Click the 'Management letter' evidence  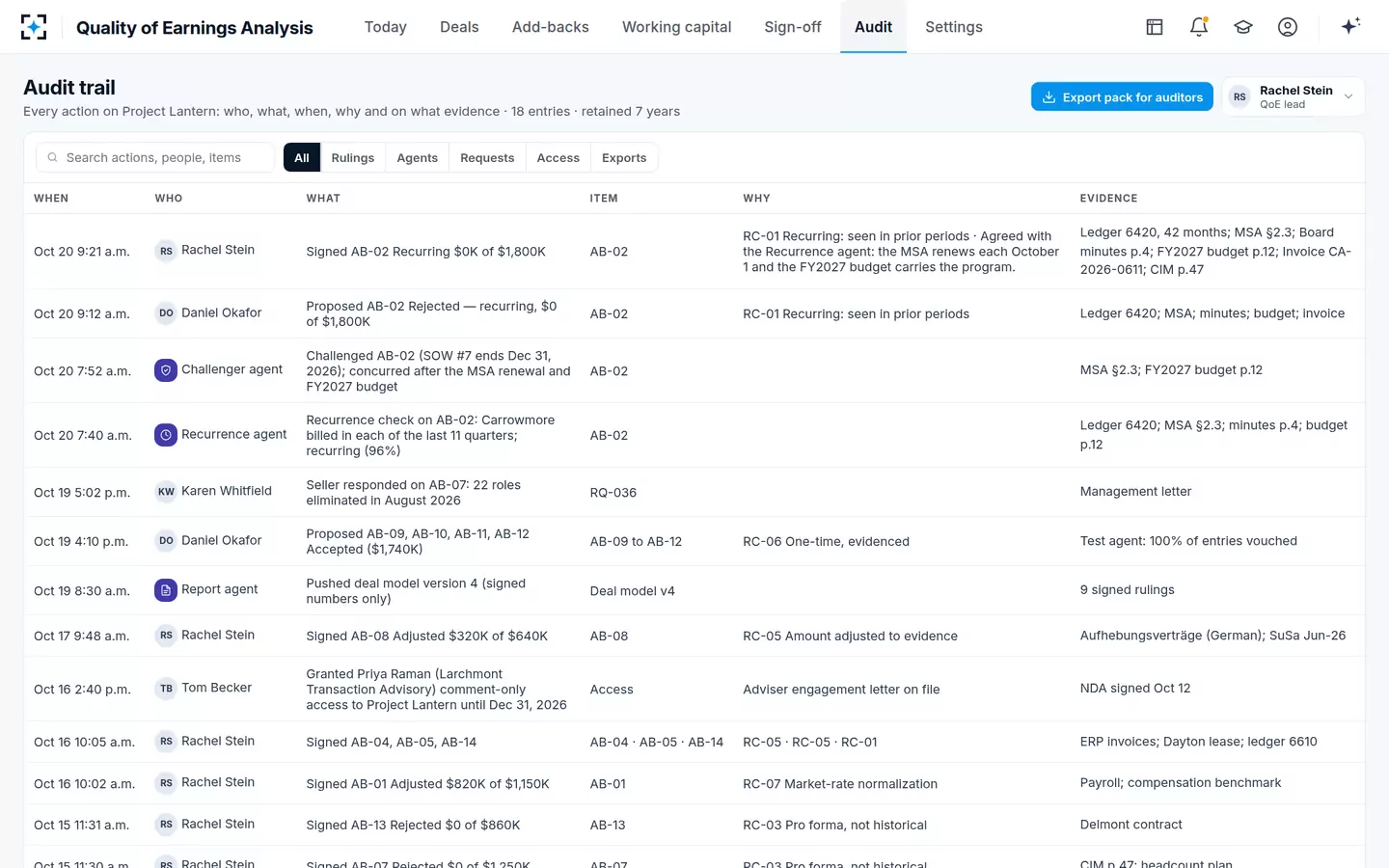1136,491
